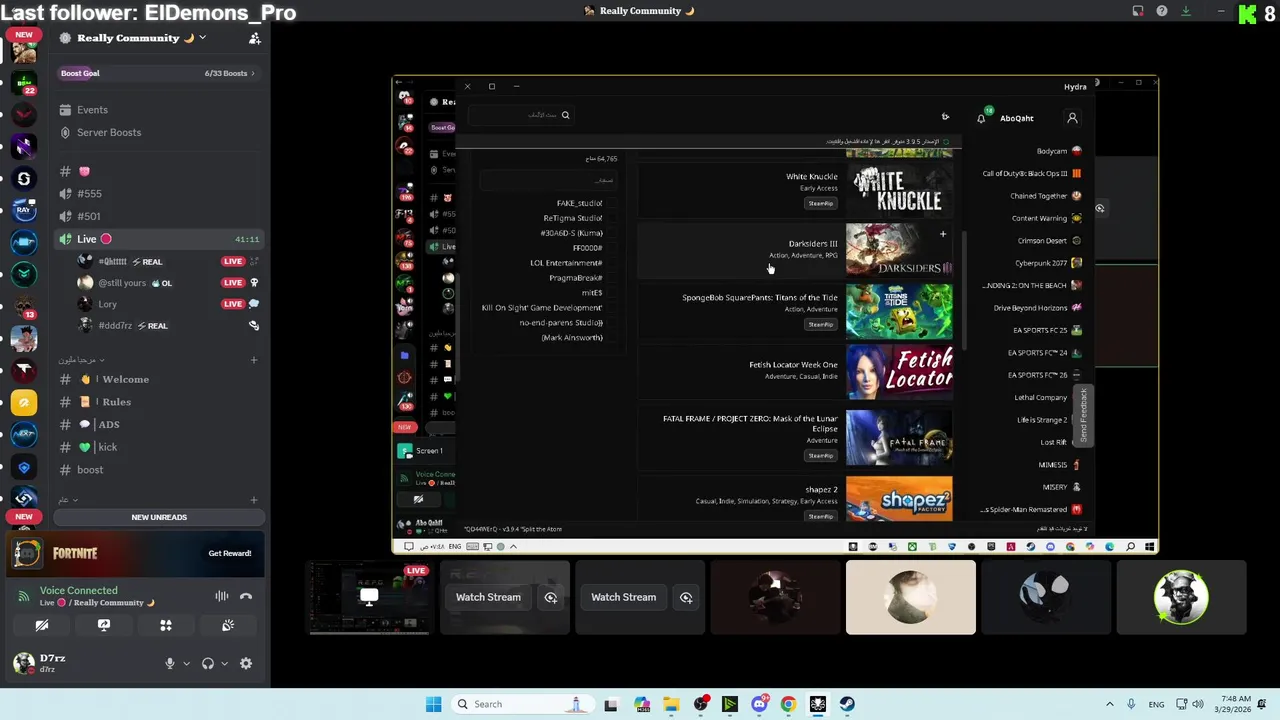Viewport: 1280px width, 720px height.
Task: Collapse the category above Welcome channel
Action: pyautogui.click(x=81, y=360)
